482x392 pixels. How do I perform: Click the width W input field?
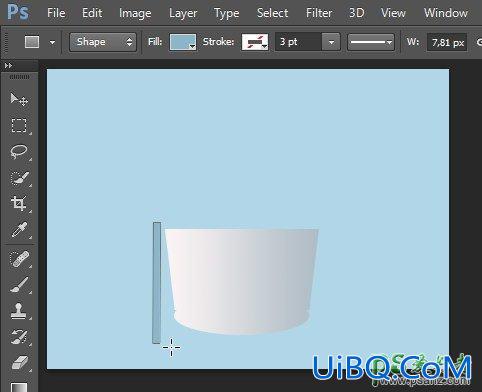coord(447,43)
